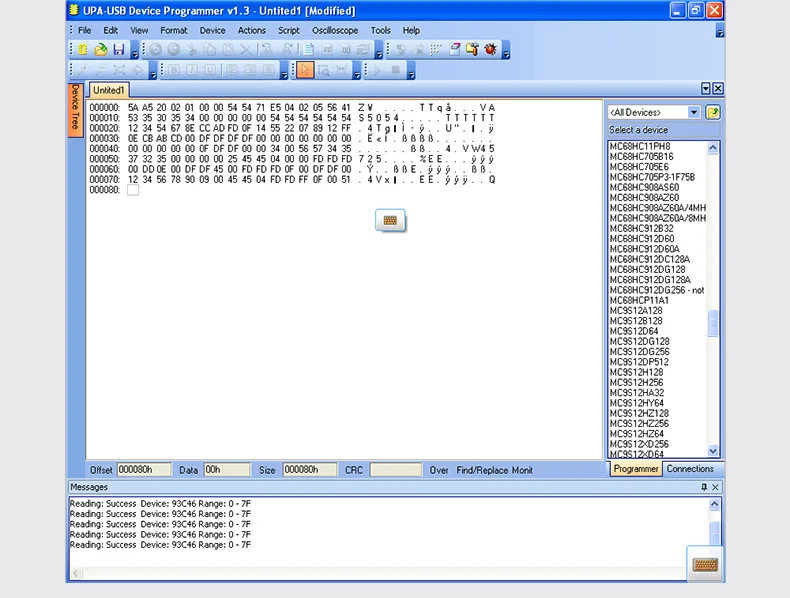Click the Paste clipboard icon
Screen dimensions: 790x598
click(228, 49)
